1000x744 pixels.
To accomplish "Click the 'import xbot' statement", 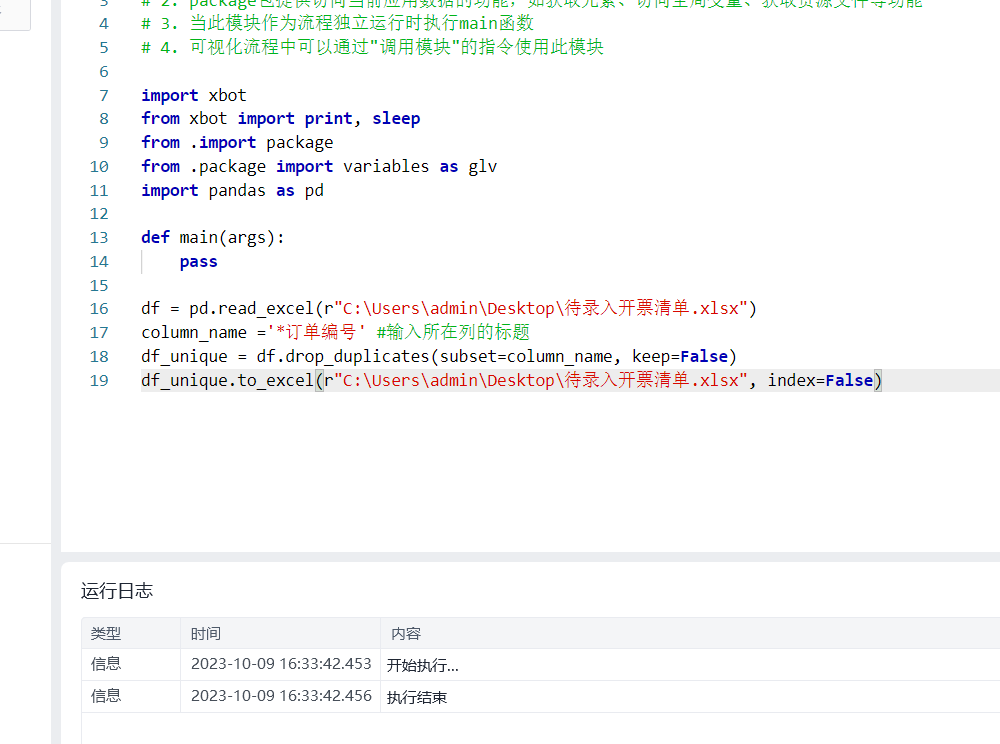I will 194,95.
